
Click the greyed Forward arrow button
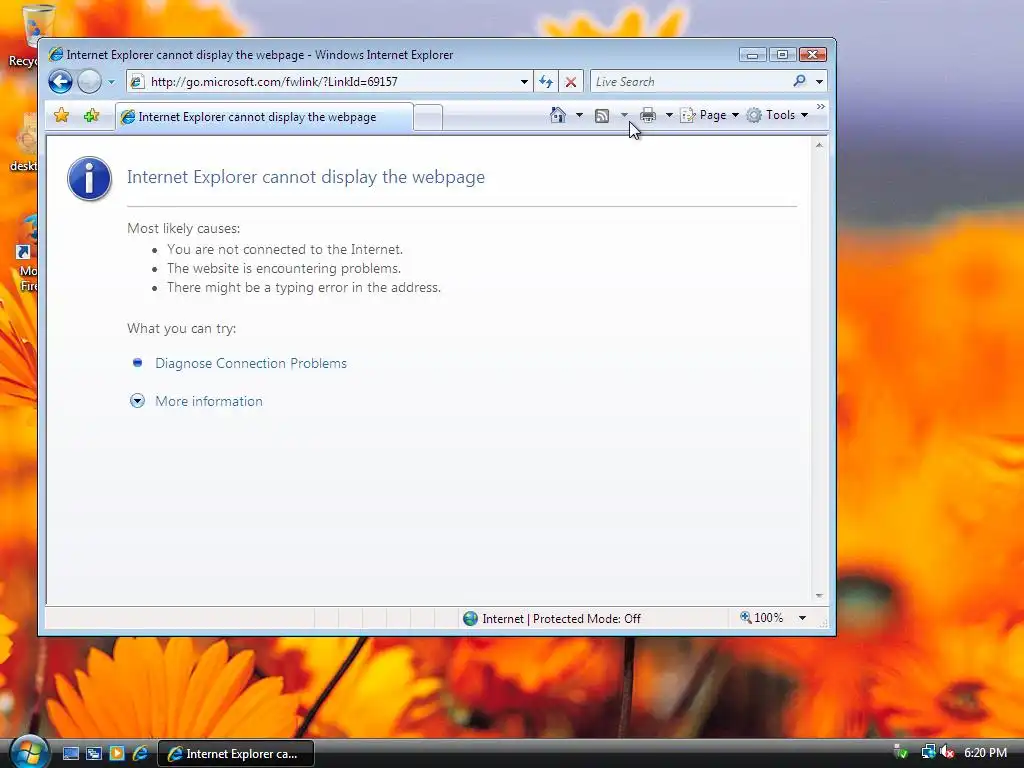click(89, 82)
